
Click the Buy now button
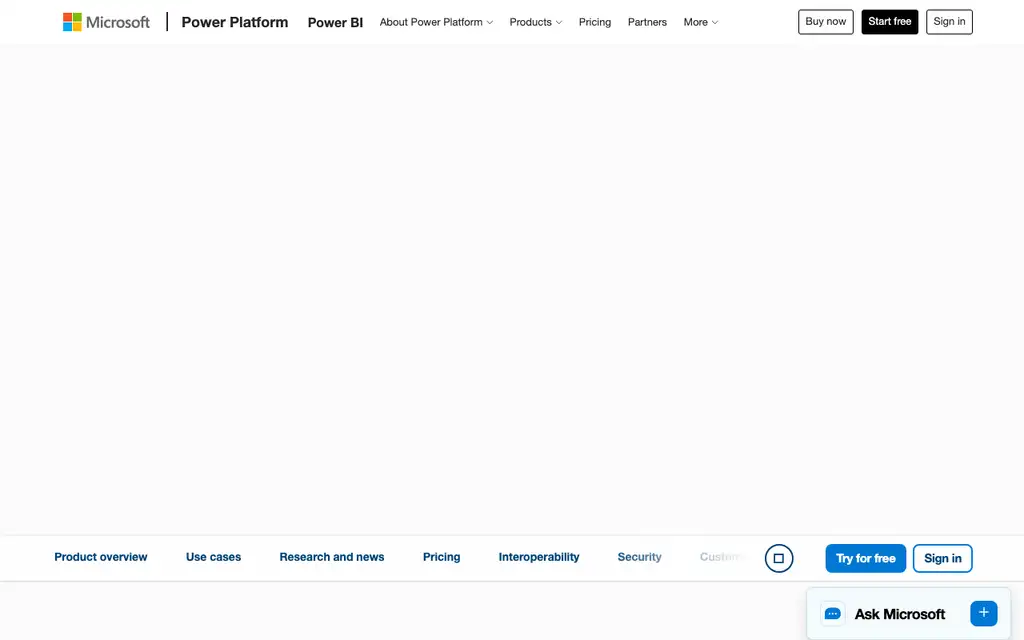[825, 22]
